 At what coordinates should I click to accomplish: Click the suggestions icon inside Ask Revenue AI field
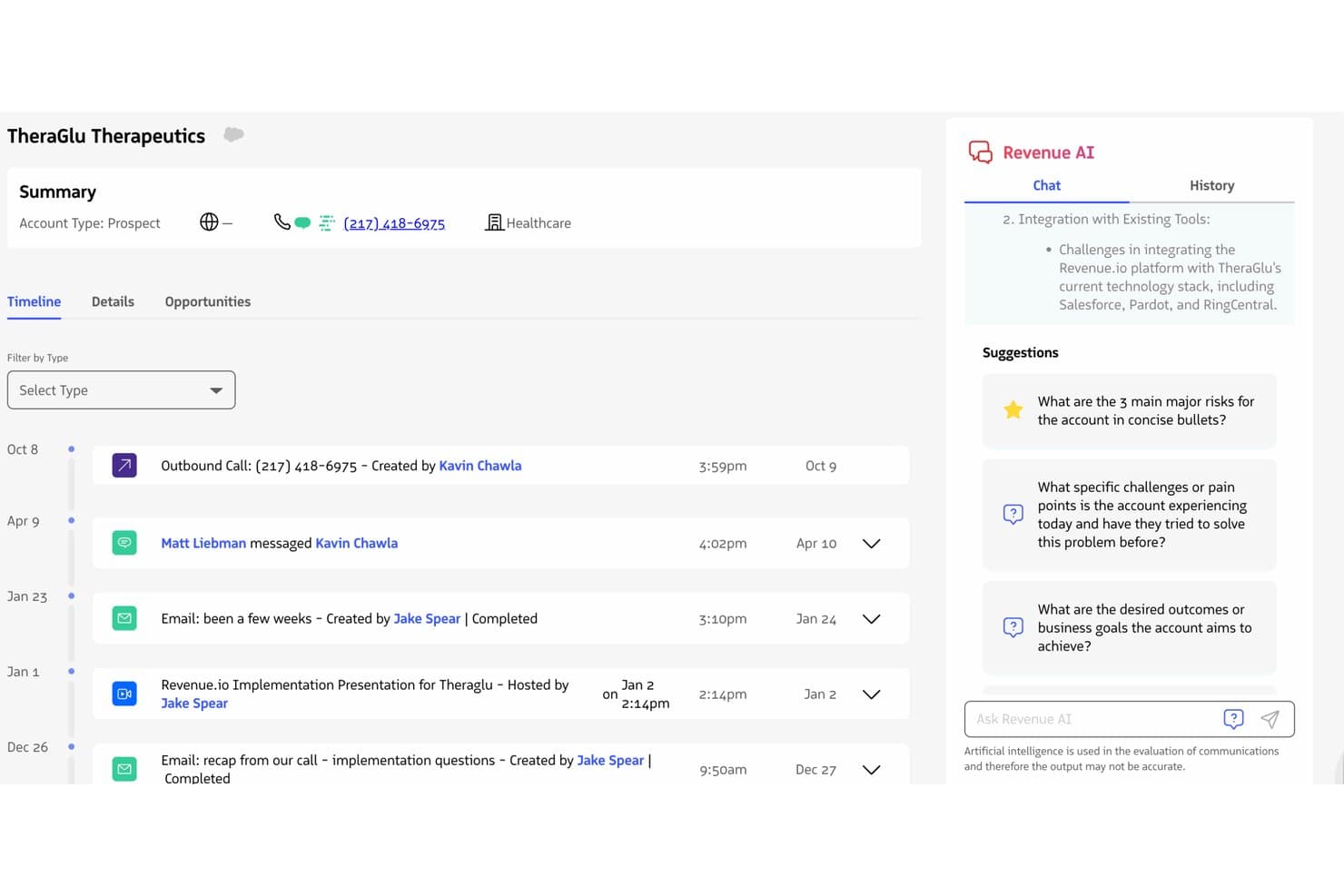(x=1233, y=719)
